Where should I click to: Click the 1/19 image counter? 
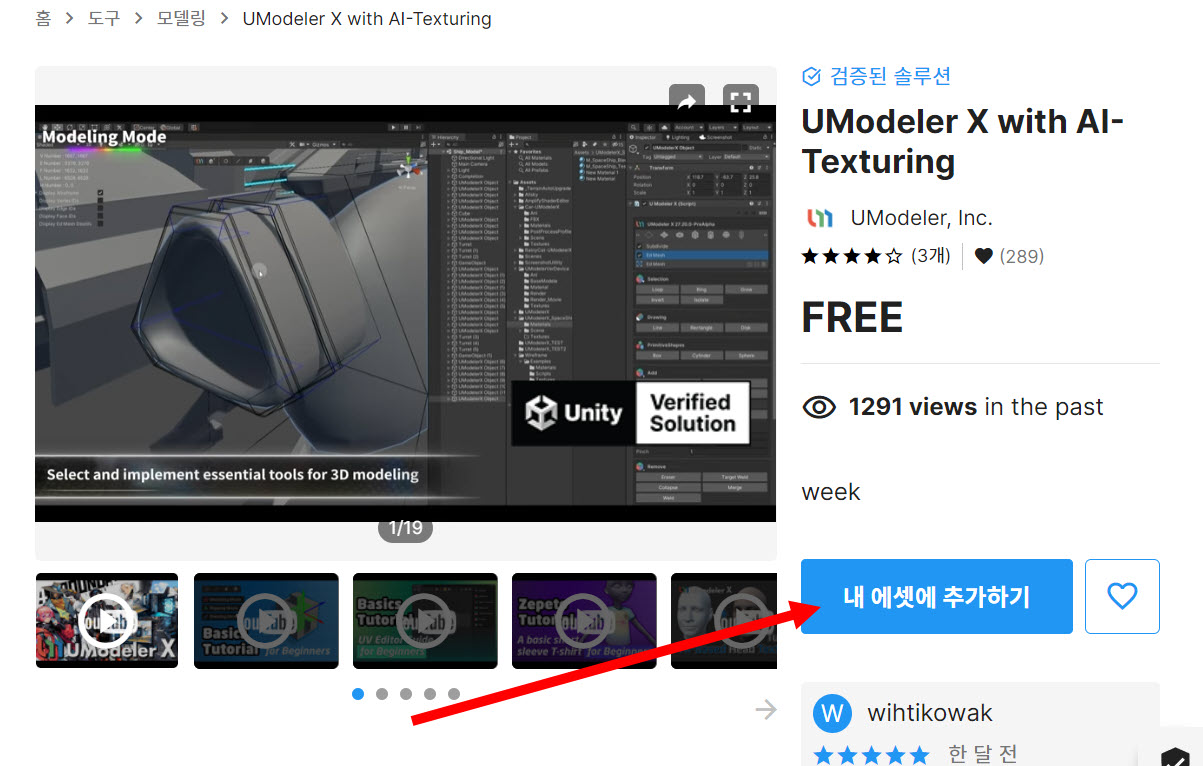pos(405,528)
